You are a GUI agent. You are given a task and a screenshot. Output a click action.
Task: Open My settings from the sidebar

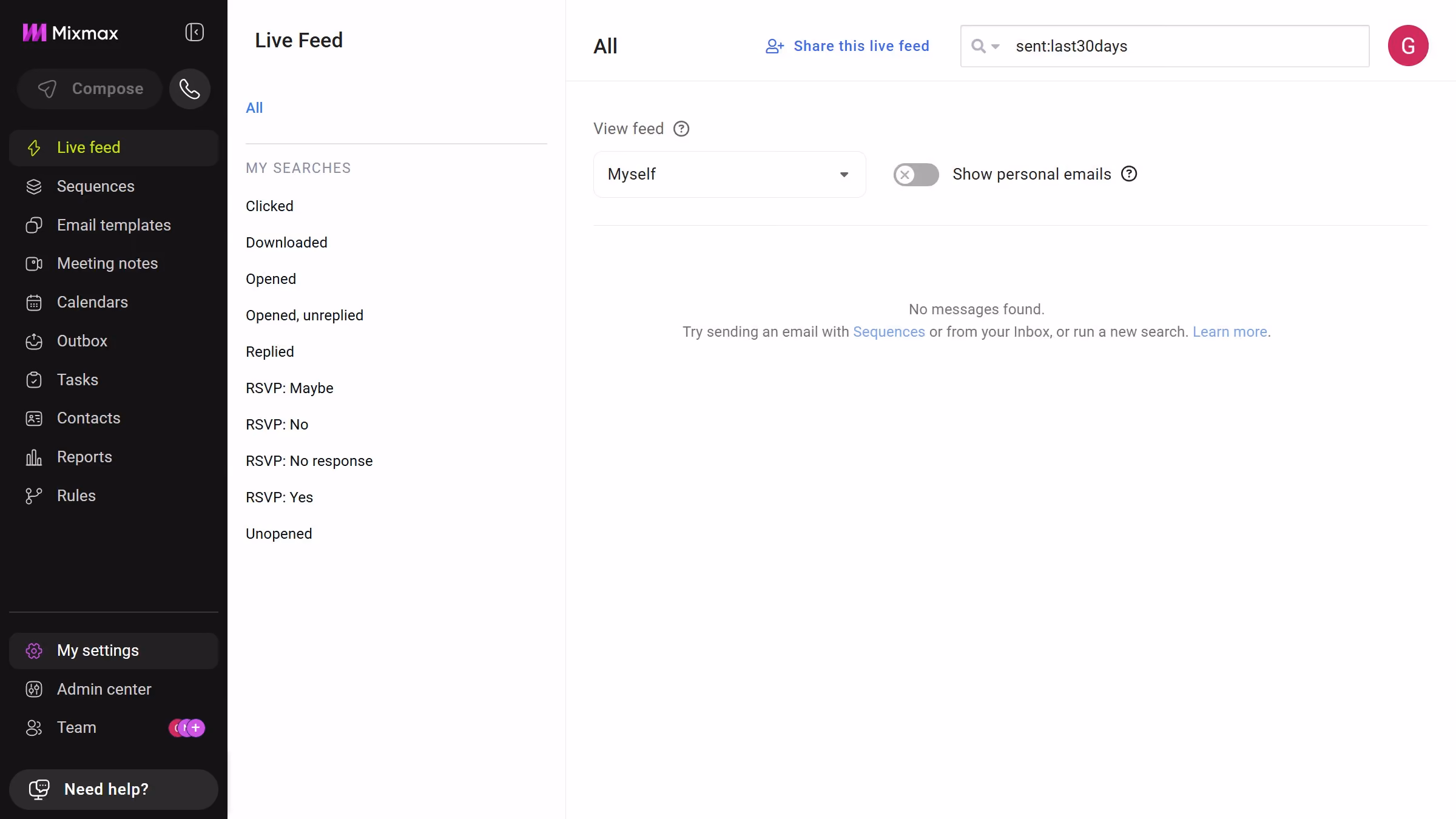point(113,651)
